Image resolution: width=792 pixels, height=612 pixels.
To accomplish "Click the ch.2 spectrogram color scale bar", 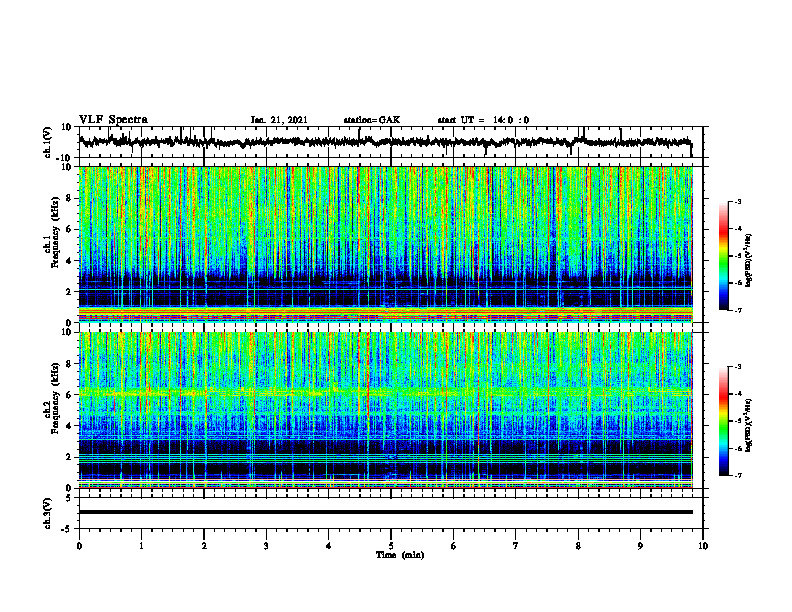I will coord(724,421).
